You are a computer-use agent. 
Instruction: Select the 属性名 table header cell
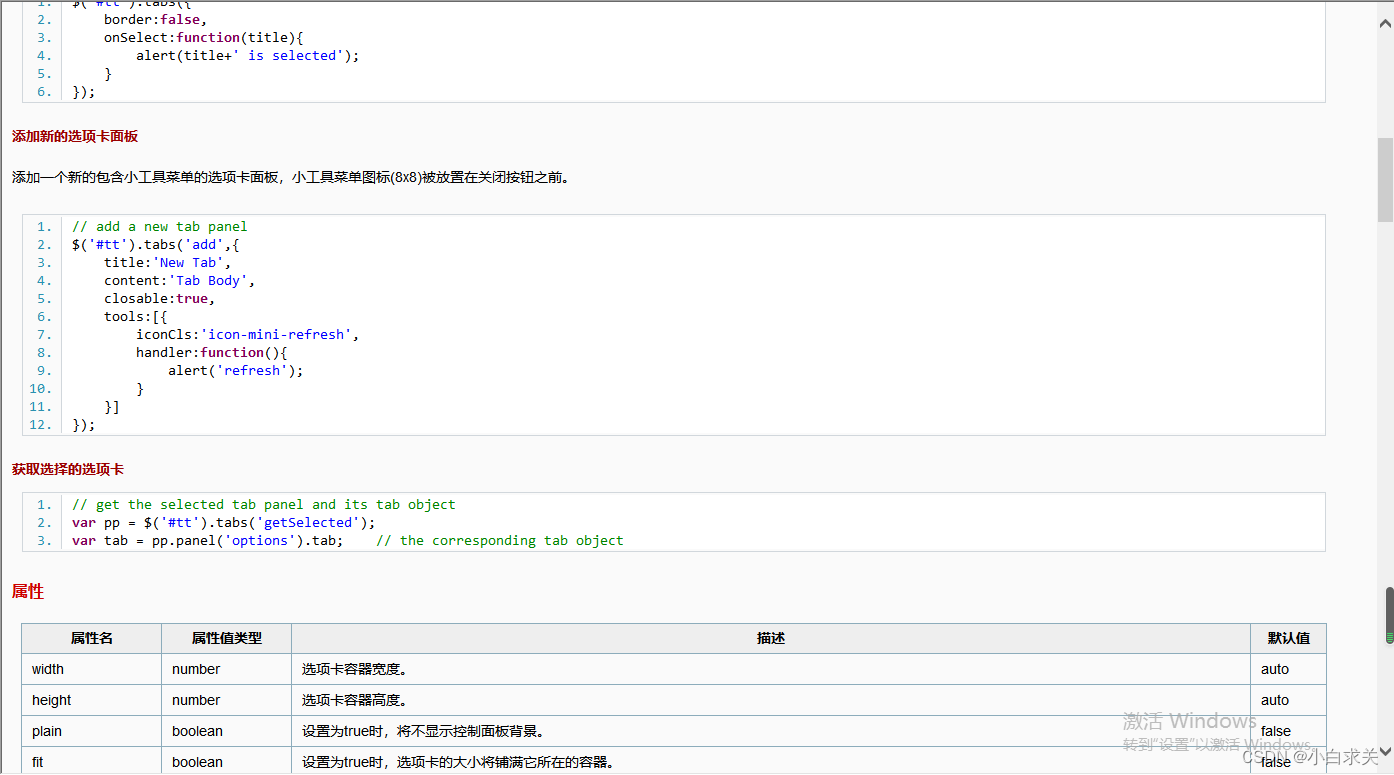tap(91, 638)
